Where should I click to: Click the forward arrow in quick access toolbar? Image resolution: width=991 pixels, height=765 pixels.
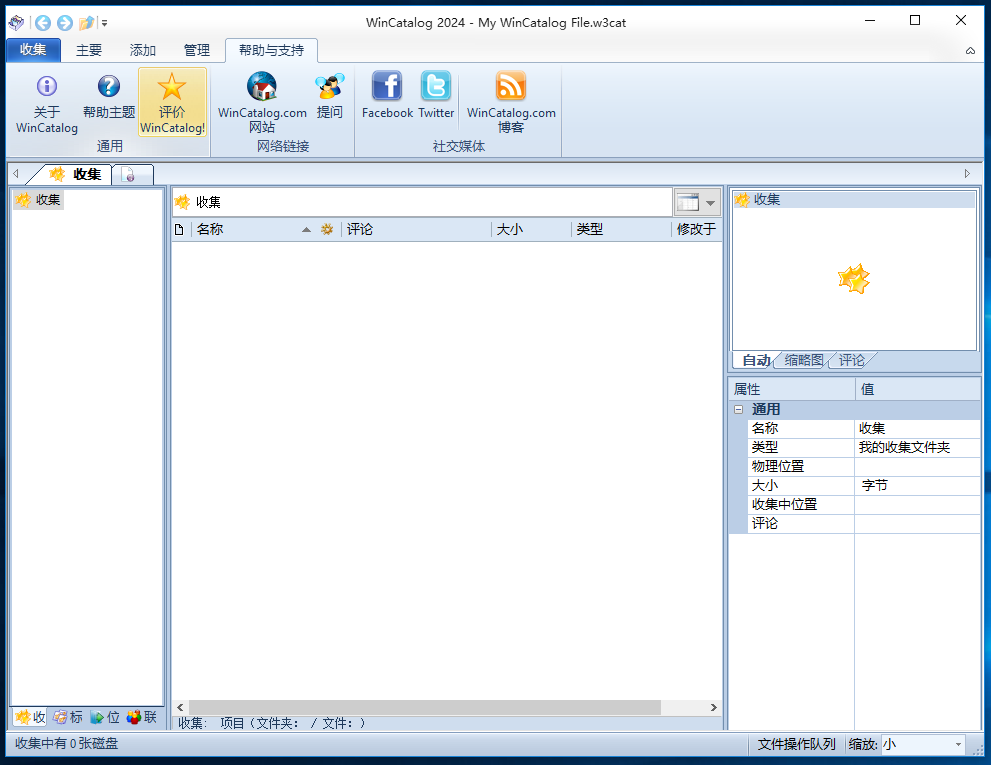pyautogui.click(x=64, y=22)
